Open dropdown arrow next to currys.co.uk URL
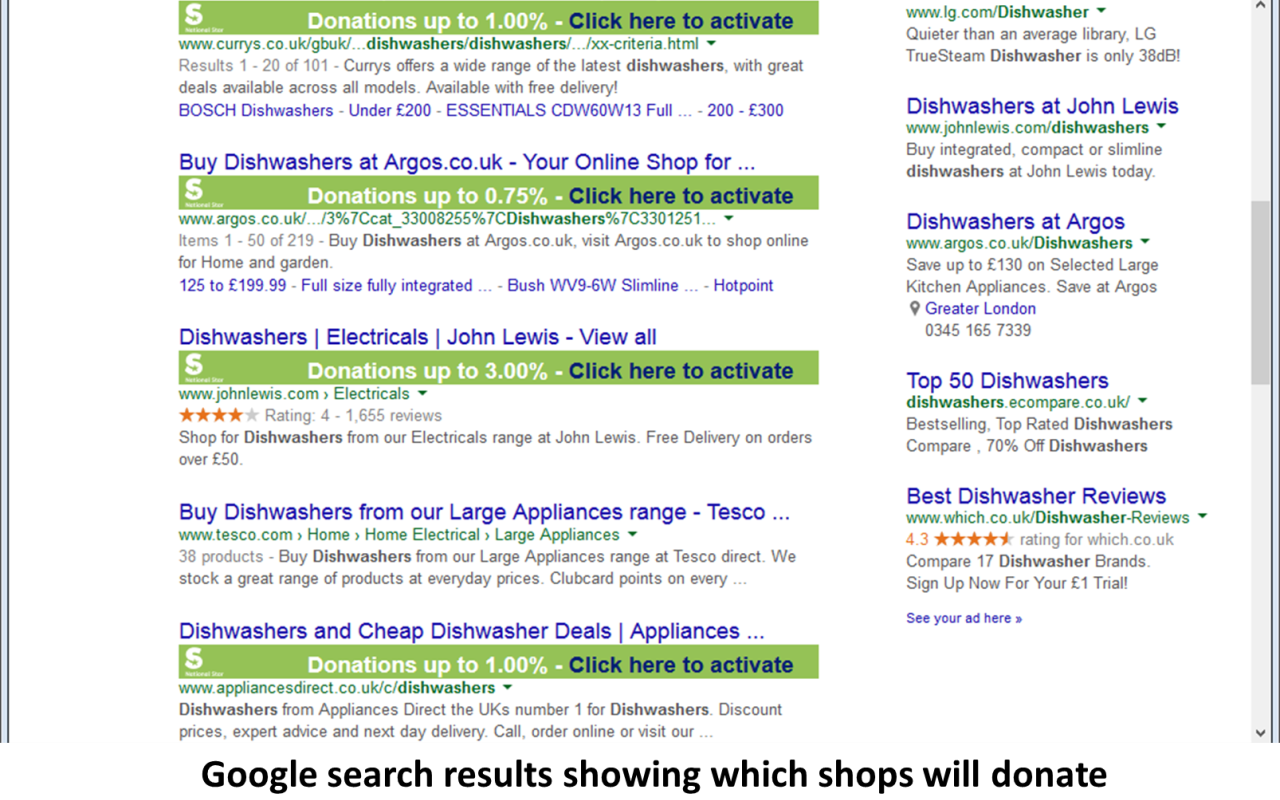This screenshot has height=800, width=1280. click(x=711, y=44)
